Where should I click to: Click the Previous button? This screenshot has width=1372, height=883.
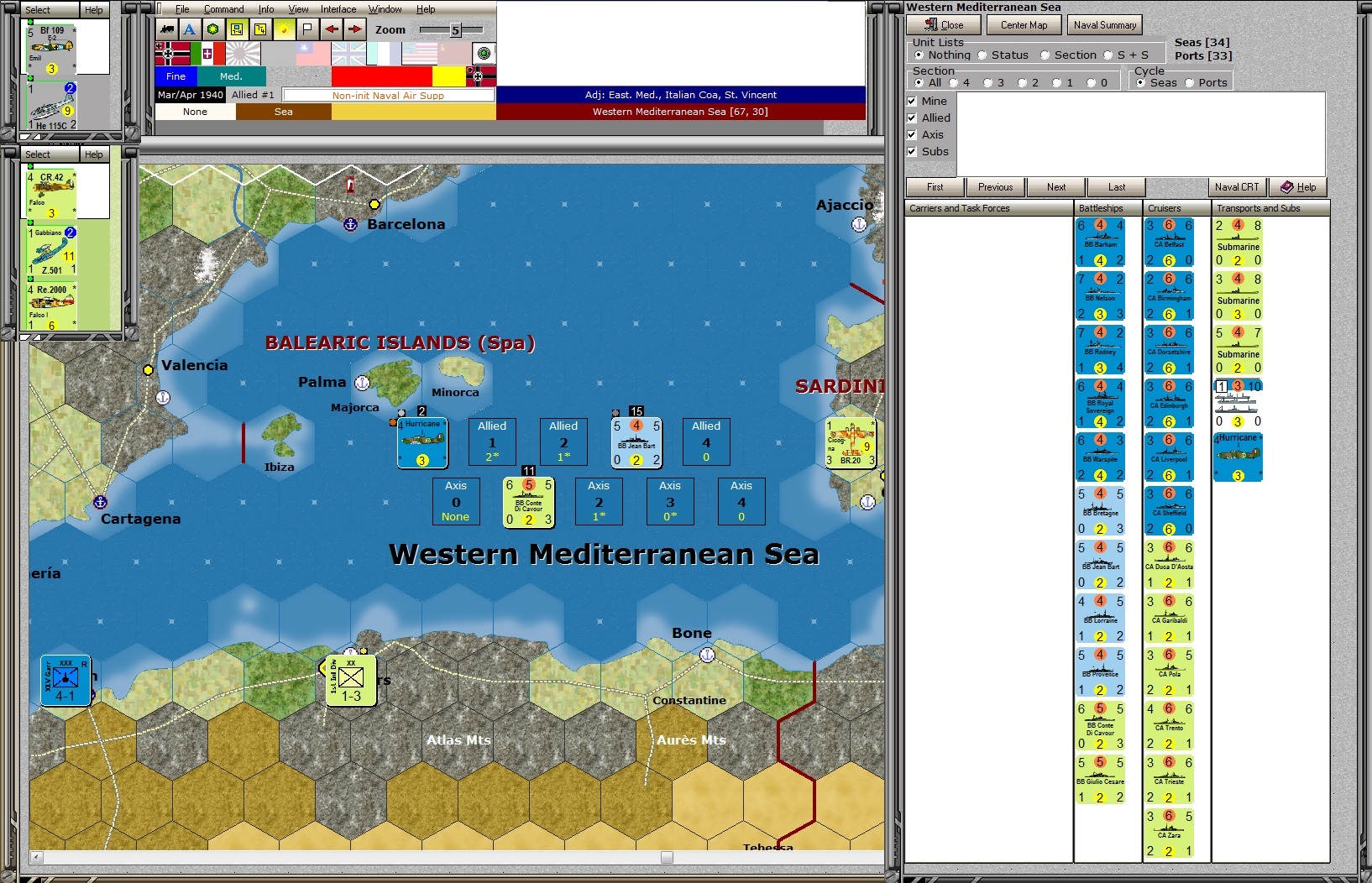[996, 187]
